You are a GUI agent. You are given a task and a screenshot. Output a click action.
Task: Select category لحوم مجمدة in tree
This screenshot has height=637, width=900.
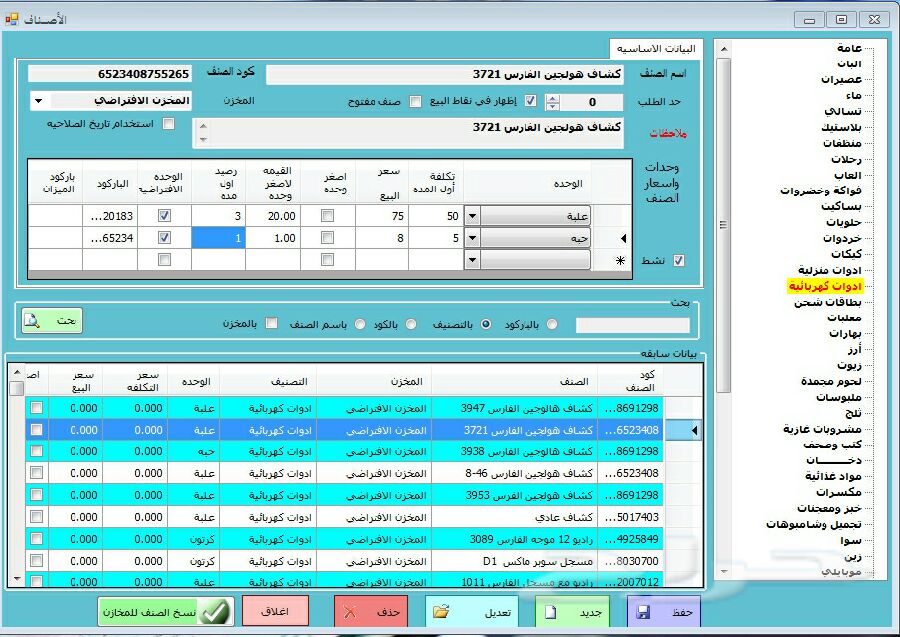[831, 381]
